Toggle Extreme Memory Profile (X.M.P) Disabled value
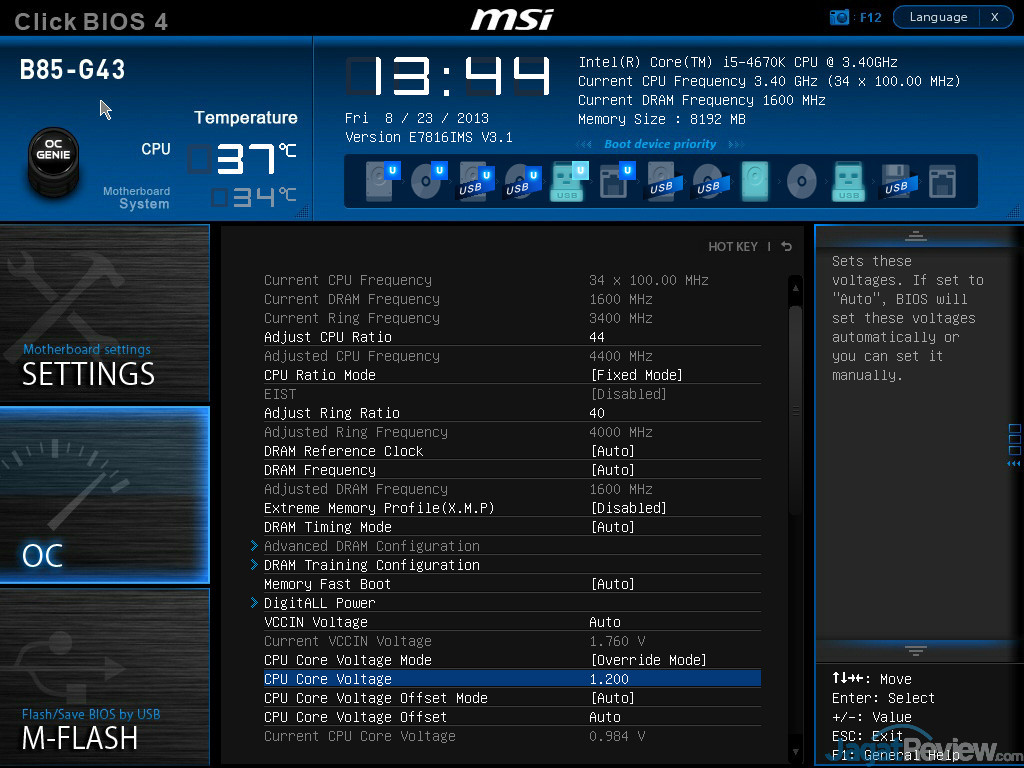 pyautogui.click(x=628, y=508)
